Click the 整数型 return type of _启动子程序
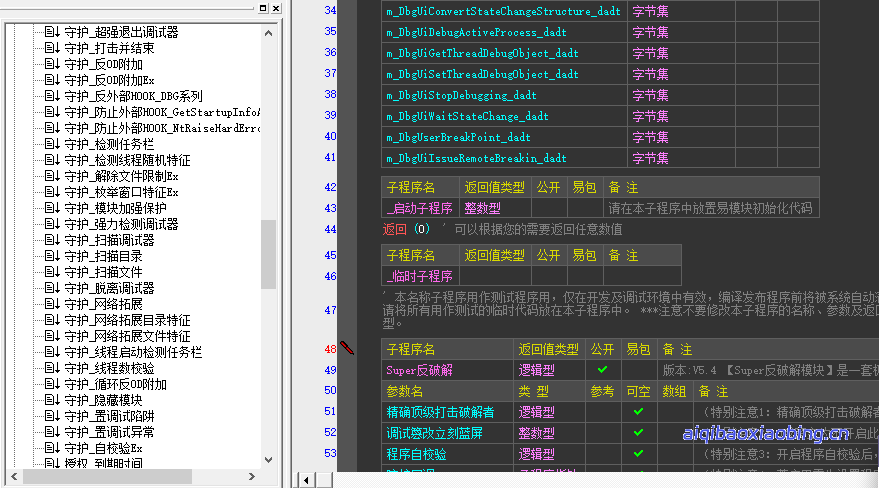The height and width of the screenshot is (488, 879). [x=482, y=208]
